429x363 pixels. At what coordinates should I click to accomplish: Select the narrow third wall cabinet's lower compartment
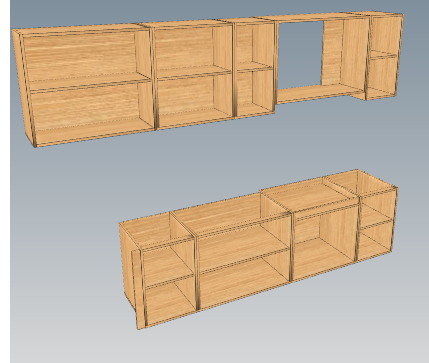255,91
